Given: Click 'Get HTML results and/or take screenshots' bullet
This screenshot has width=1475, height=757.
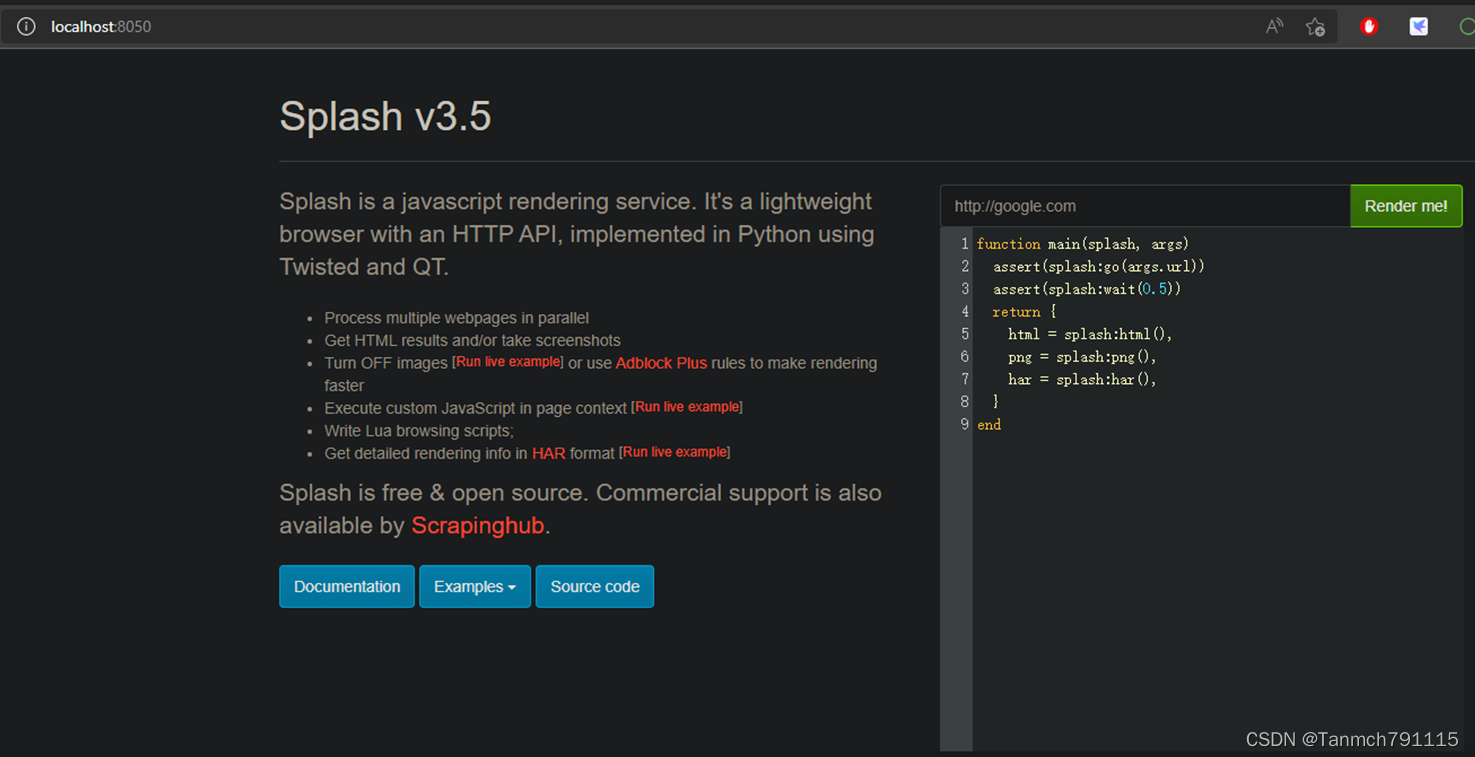Looking at the screenshot, I should [472, 341].
